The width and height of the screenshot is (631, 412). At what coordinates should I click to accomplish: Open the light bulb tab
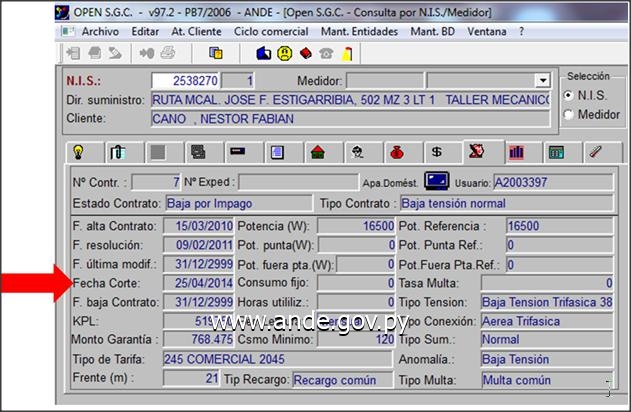79,152
